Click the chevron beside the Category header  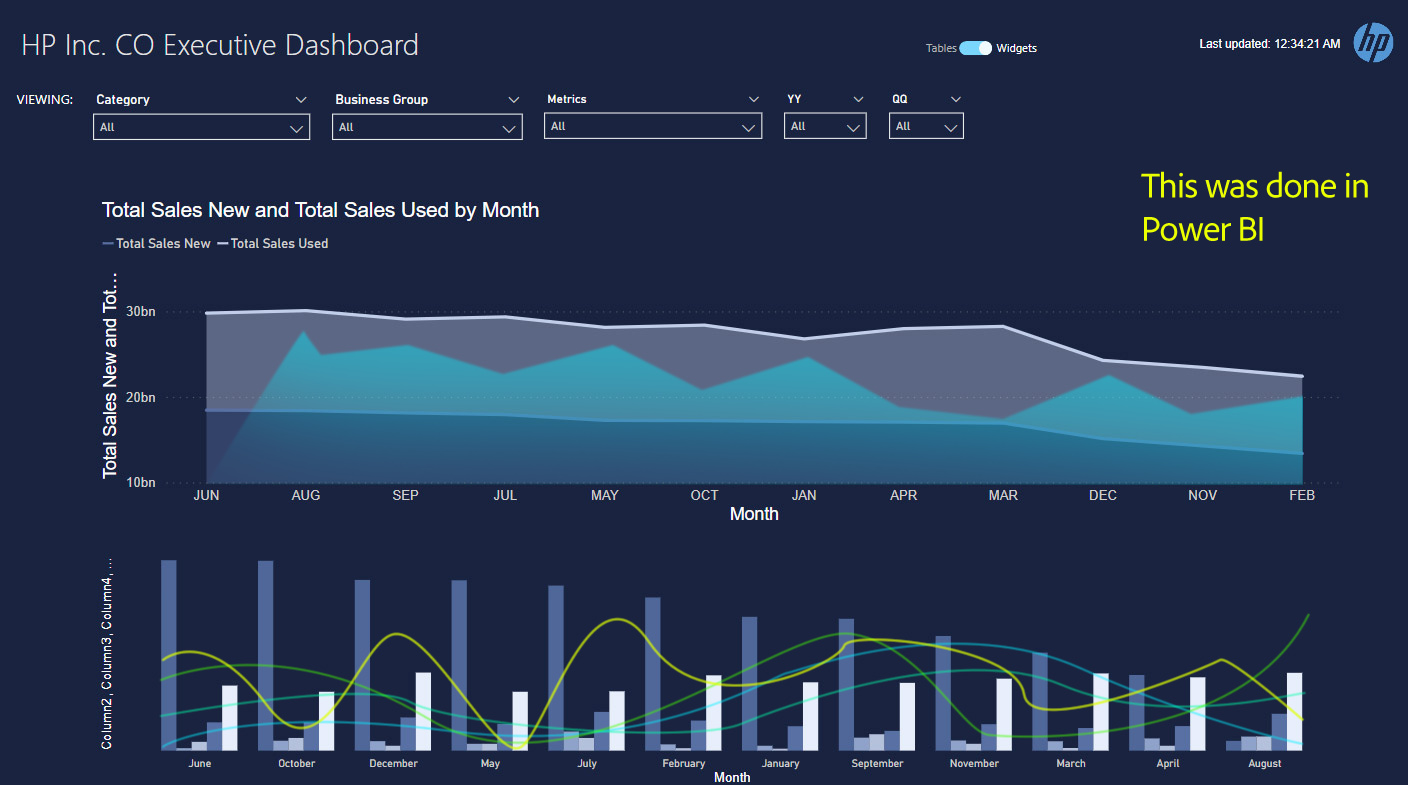tap(301, 100)
